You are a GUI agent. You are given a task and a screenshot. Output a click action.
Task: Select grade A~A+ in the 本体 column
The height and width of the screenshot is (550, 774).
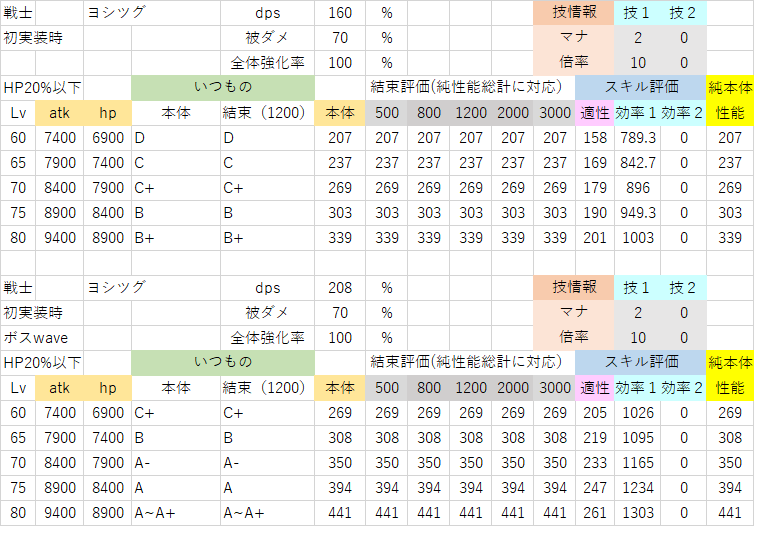(176, 513)
